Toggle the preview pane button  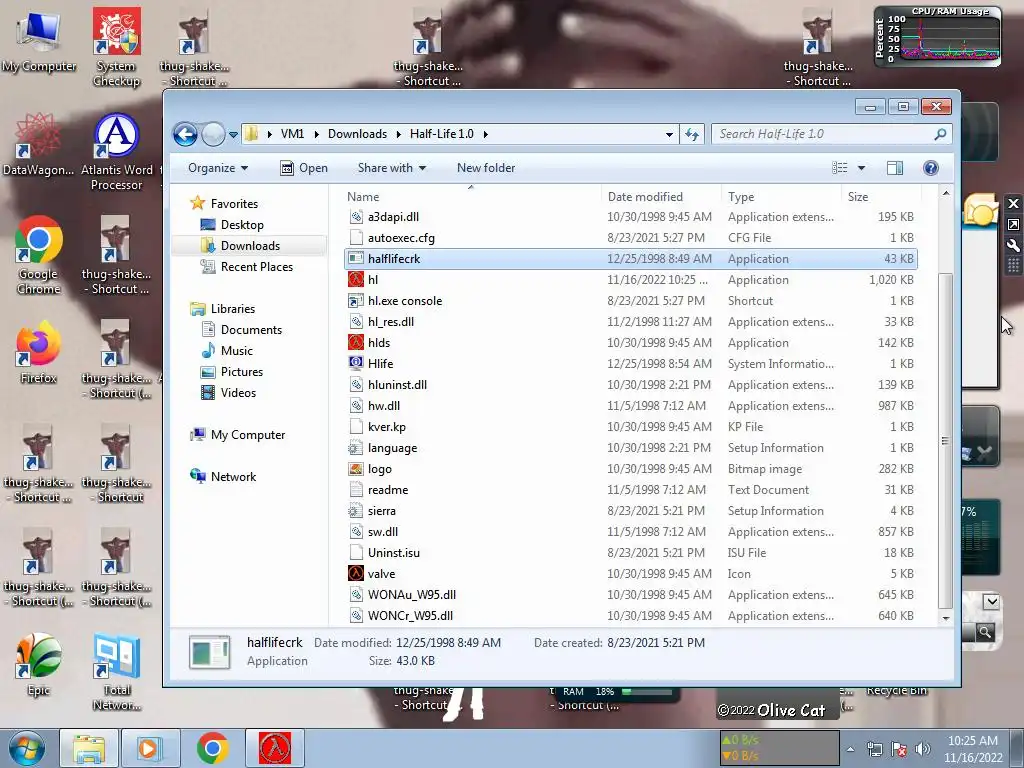point(895,168)
